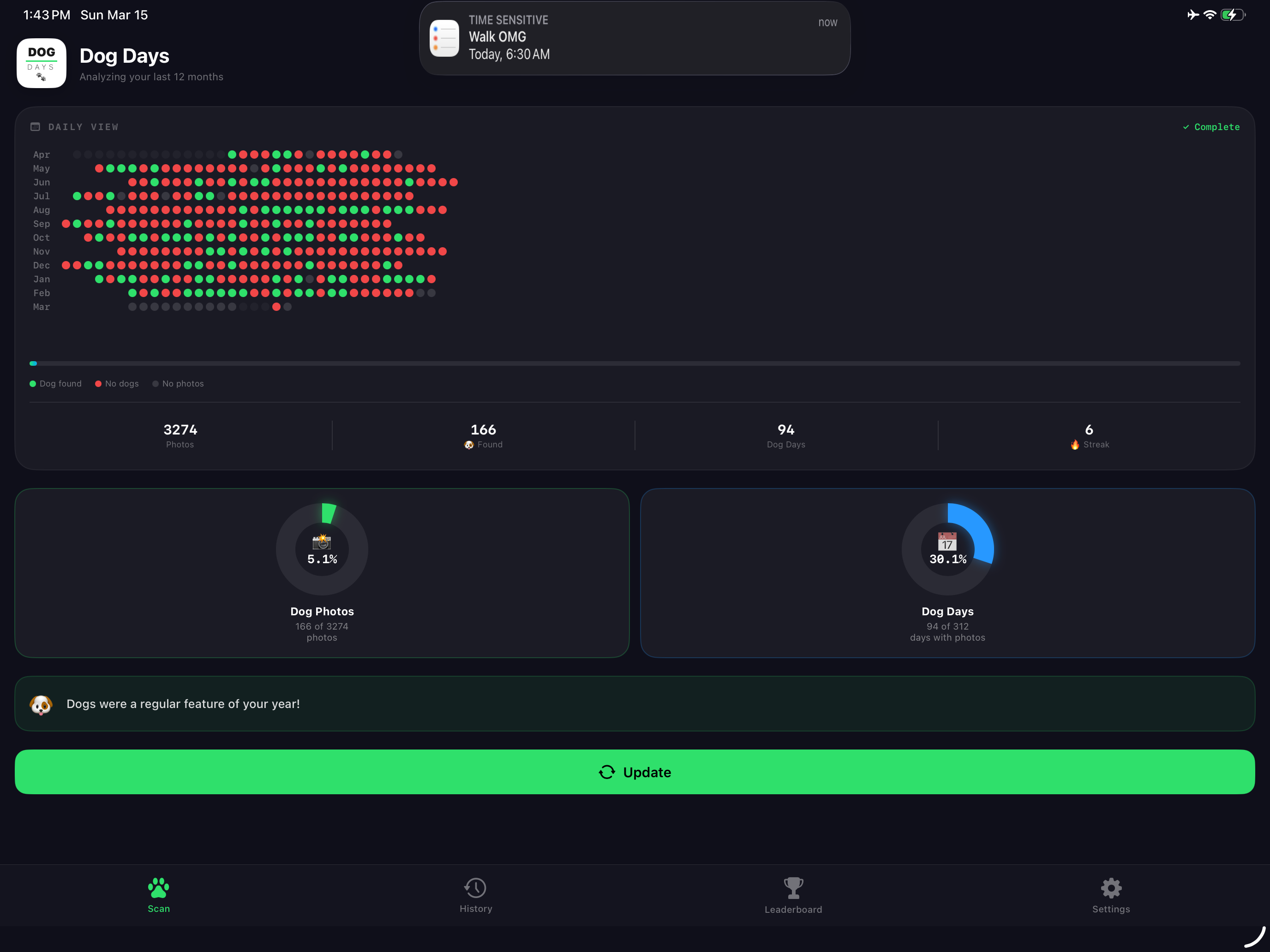Click the Complete checkmark status

(1211, 127)
